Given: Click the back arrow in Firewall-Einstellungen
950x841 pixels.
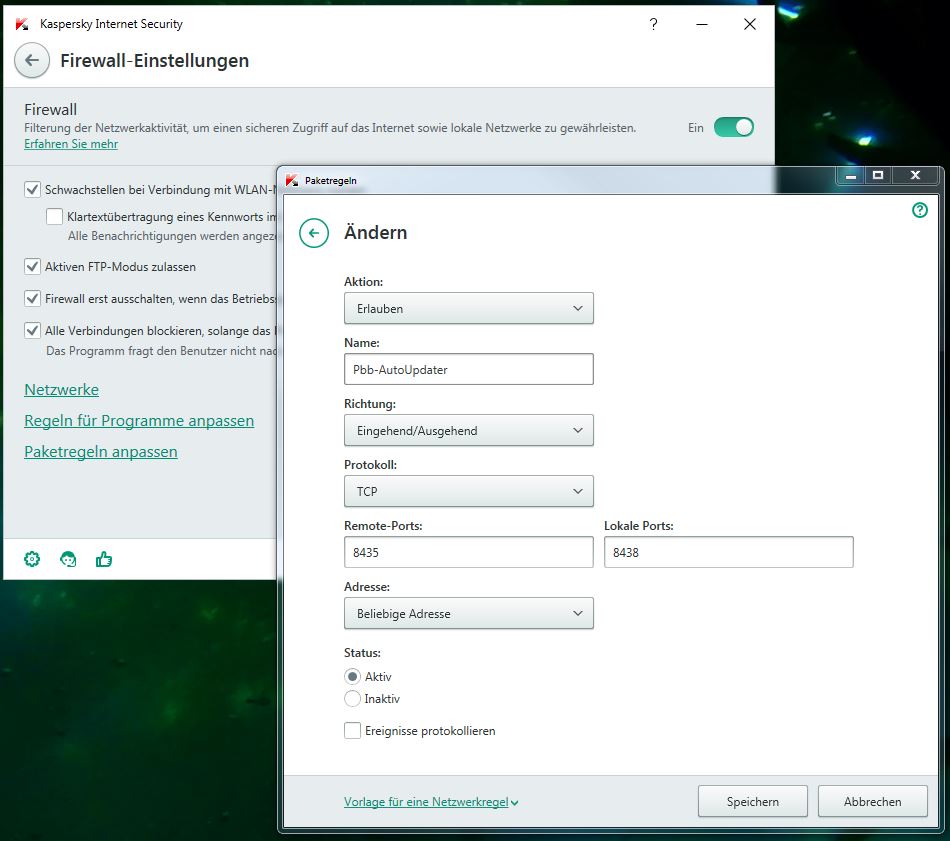Looking at the screenshot, I should pos(32,60).
